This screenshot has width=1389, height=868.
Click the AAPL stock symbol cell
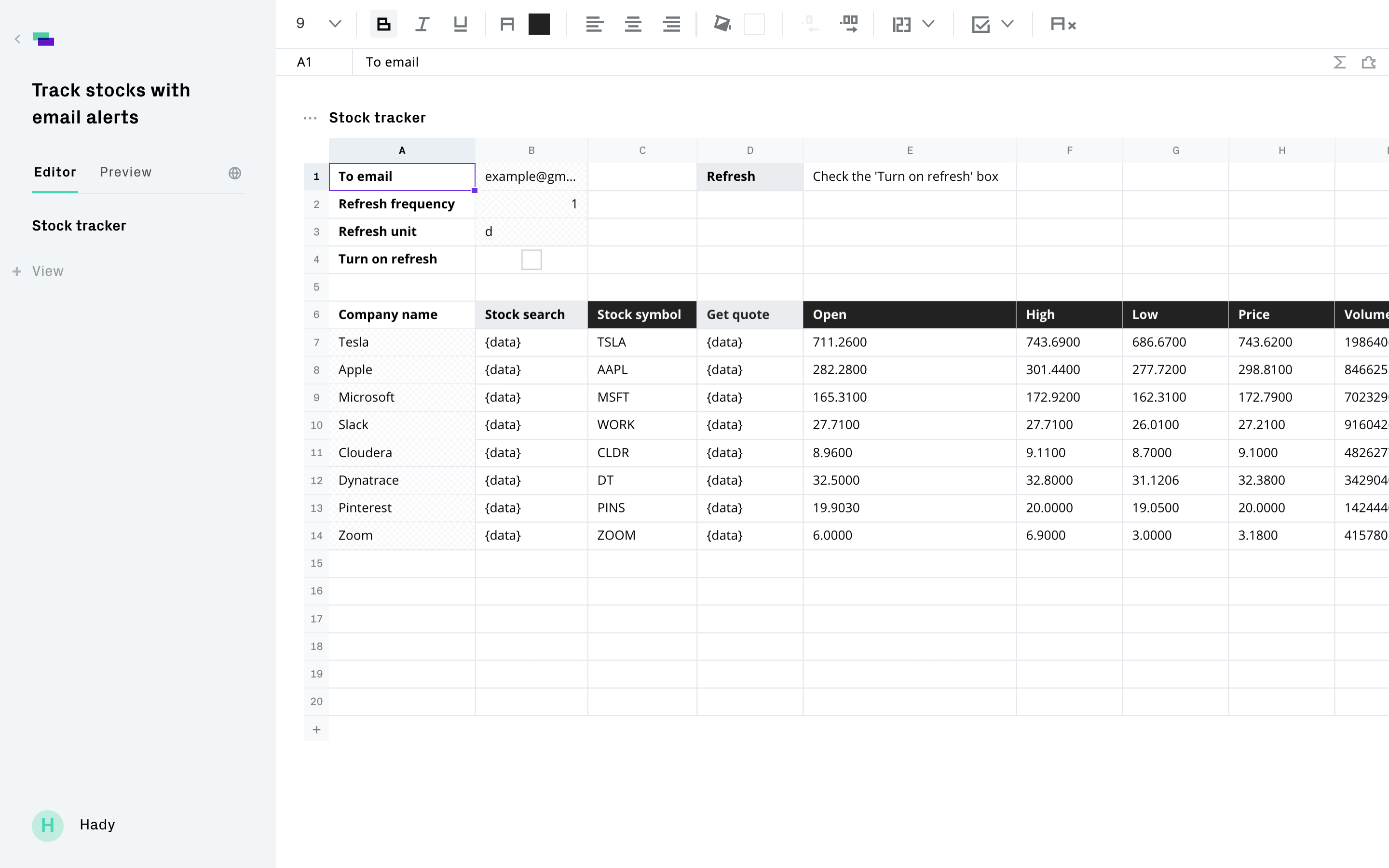pos(642,370)
